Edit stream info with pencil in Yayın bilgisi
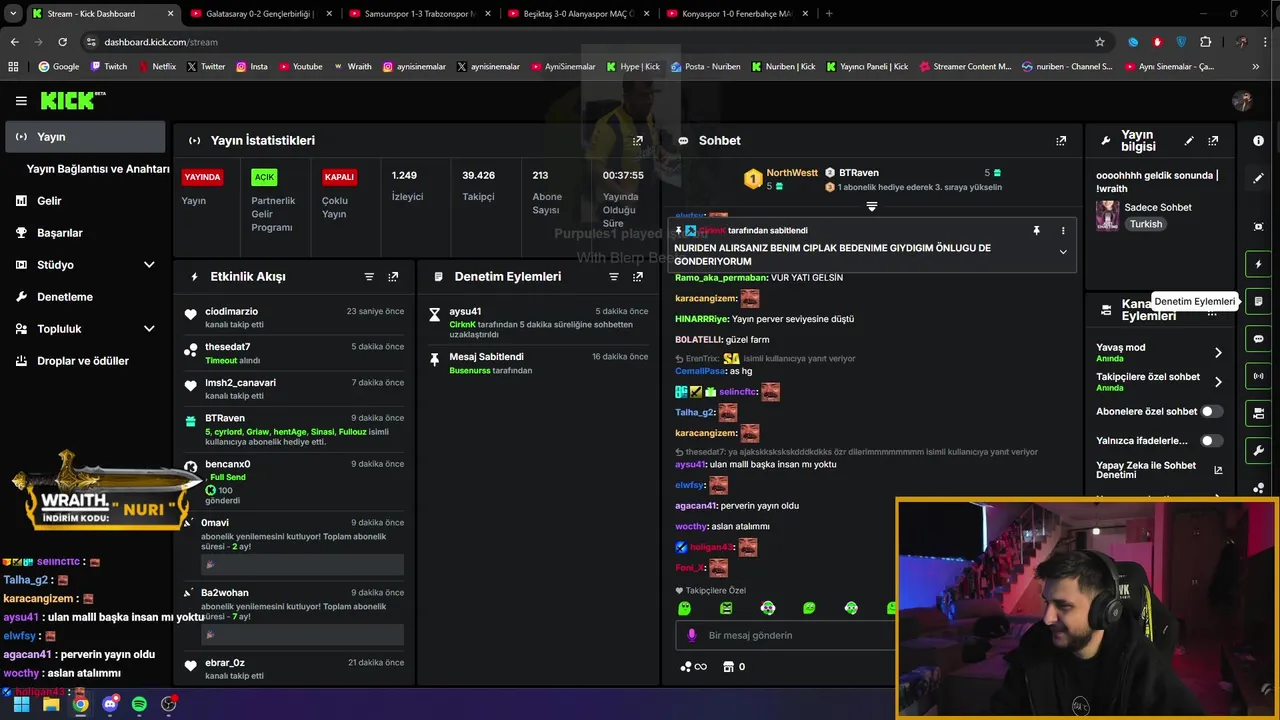 (1189, 141)
